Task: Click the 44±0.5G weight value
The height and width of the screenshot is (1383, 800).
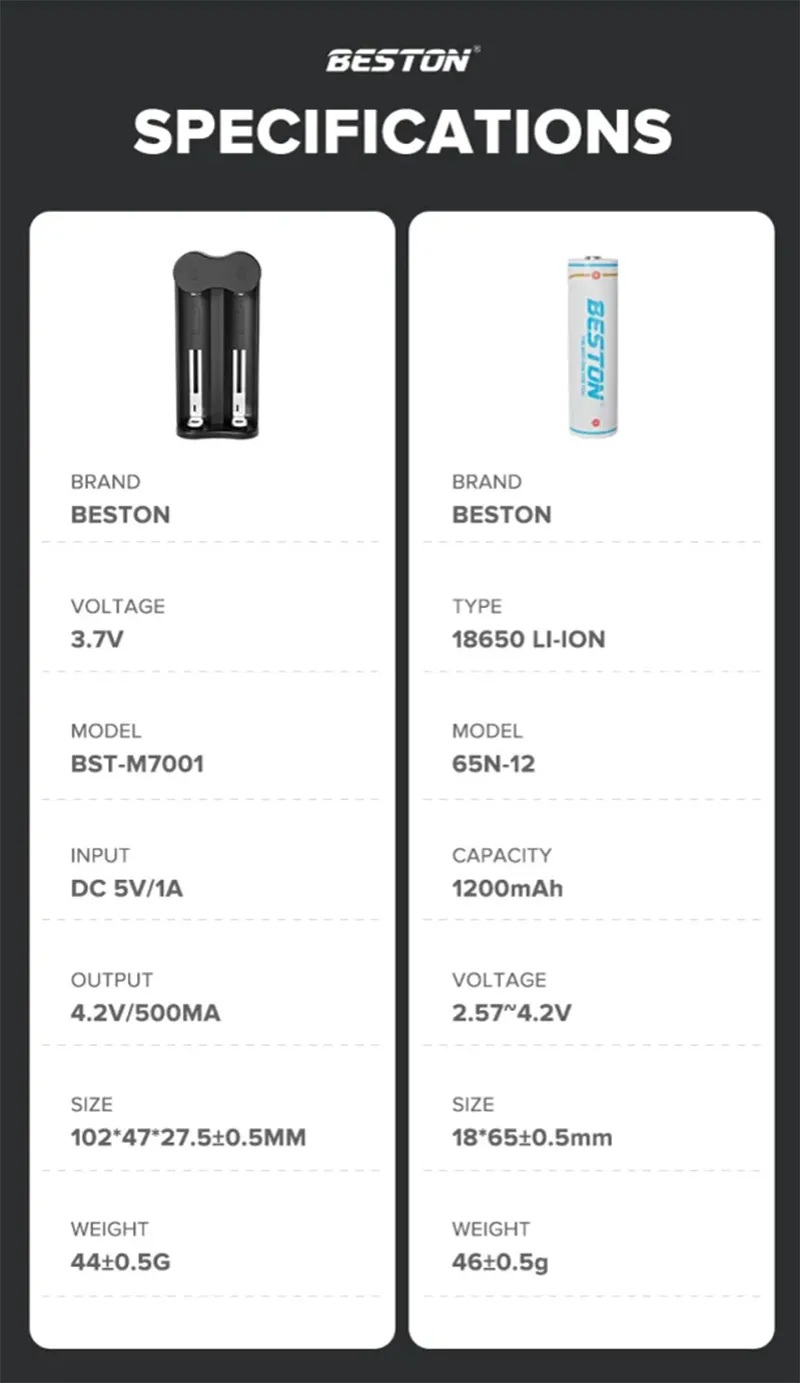Action: [120, 1262]
